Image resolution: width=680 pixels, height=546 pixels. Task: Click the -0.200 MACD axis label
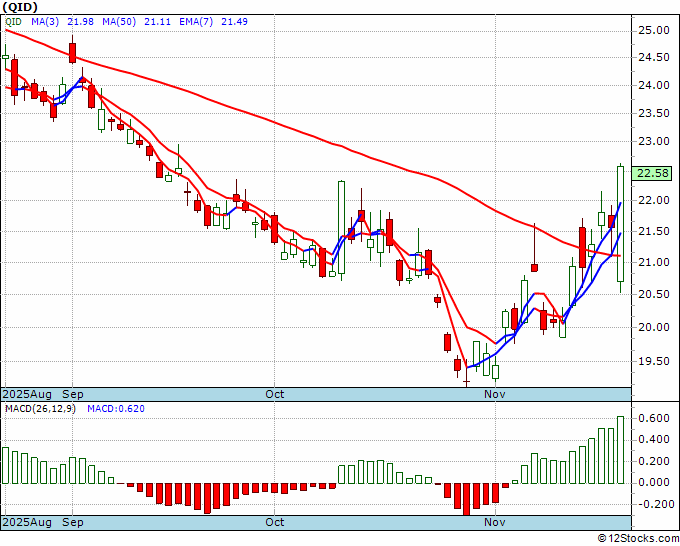click(x=654, y=504)
